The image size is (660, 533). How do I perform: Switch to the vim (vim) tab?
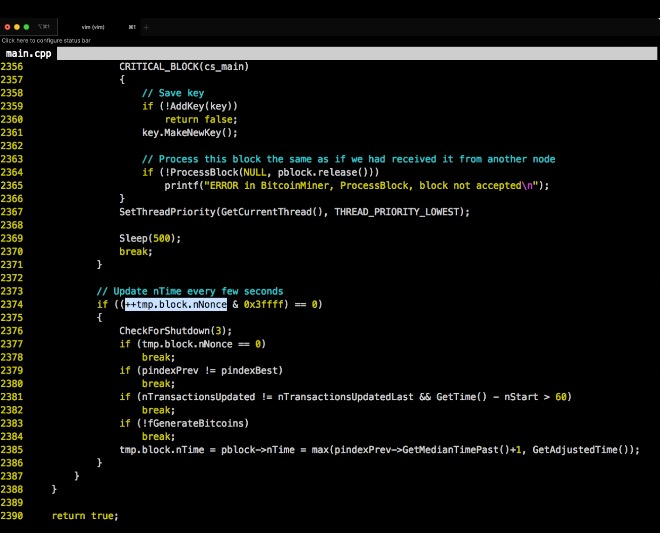pyautogui.click(x=93, y=26)
